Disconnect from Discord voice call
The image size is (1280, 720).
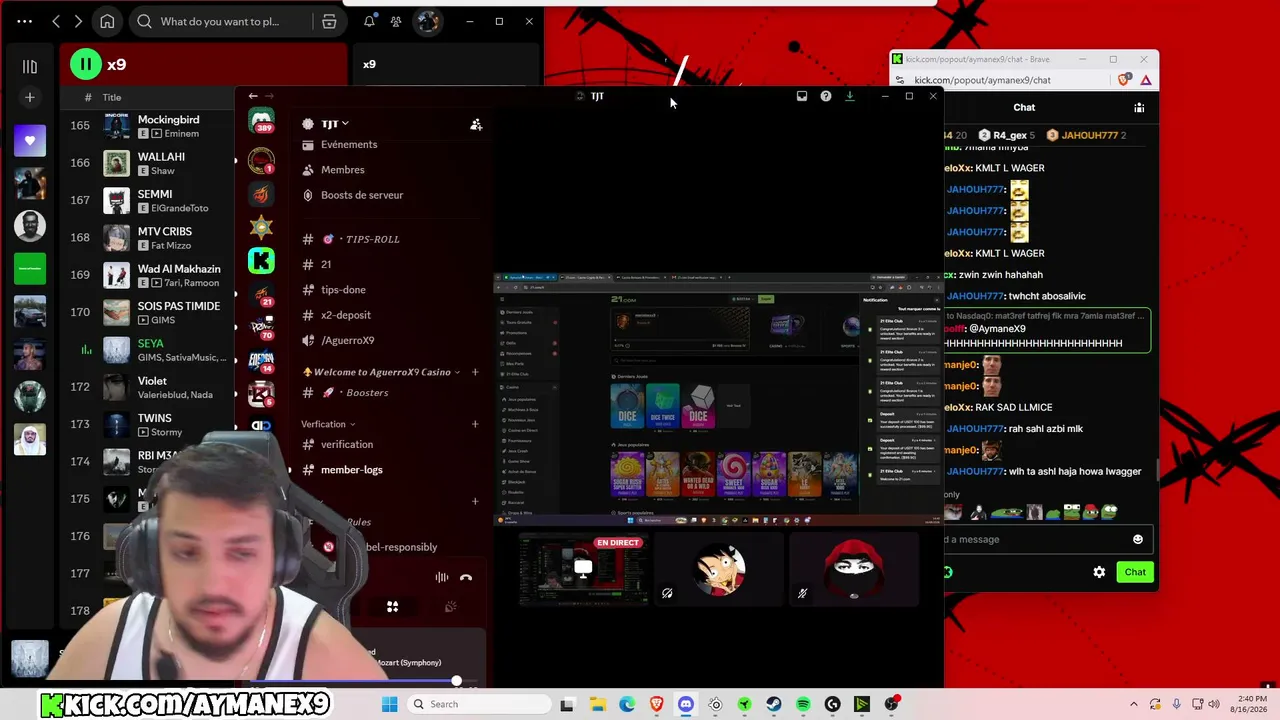tap(466, 577)
